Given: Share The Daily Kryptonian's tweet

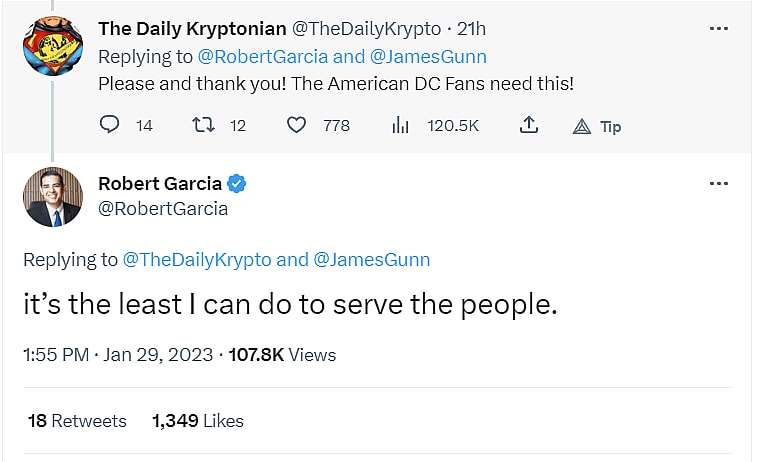Looking at the screenshot, I should (x=529, y=125).
